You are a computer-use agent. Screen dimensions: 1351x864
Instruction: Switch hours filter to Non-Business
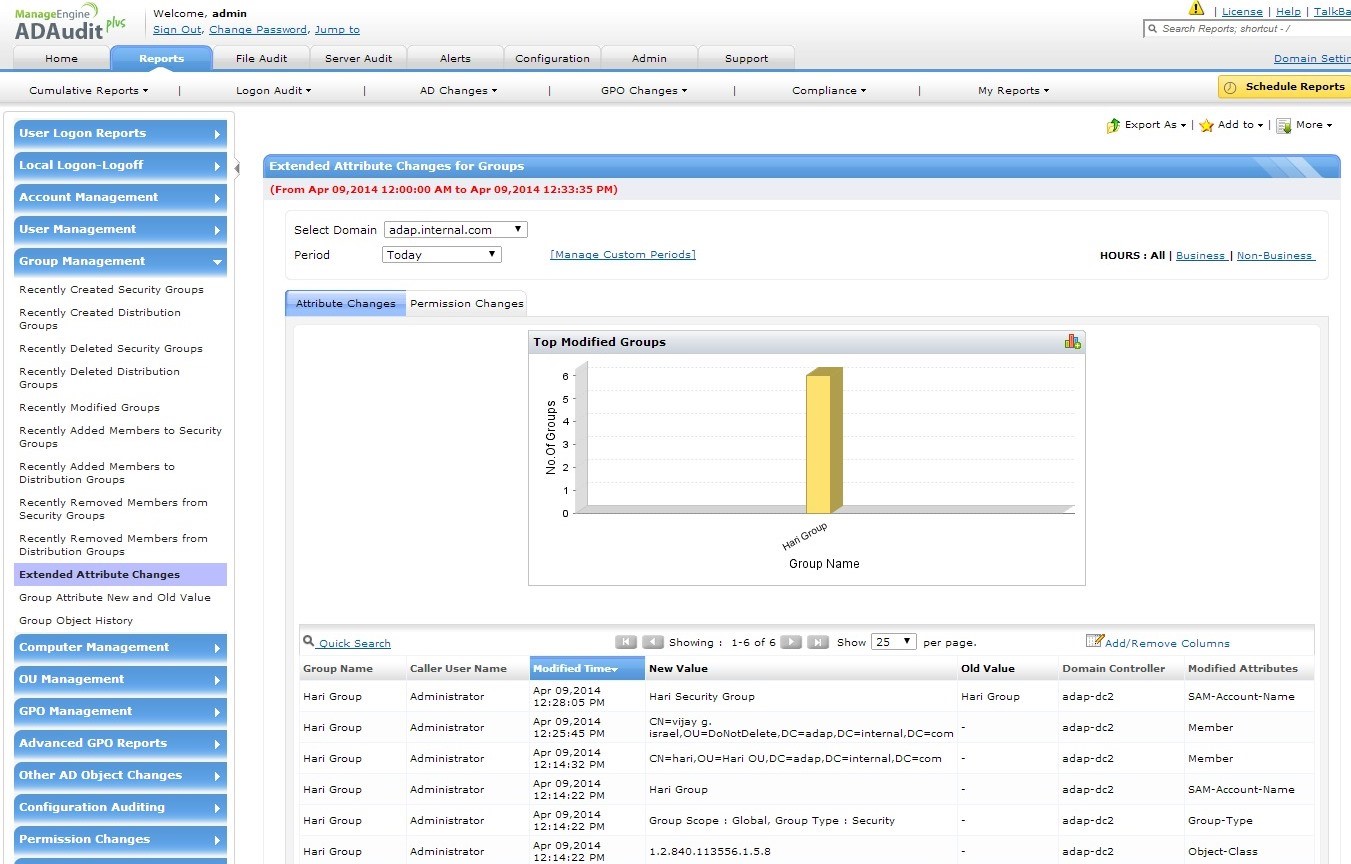click(1274, 256)
